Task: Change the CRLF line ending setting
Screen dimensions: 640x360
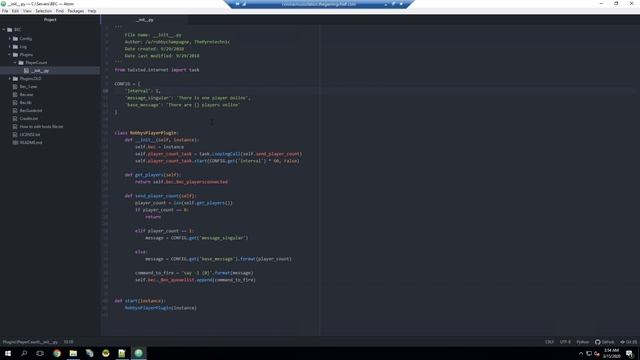Action: pos(549,342)
